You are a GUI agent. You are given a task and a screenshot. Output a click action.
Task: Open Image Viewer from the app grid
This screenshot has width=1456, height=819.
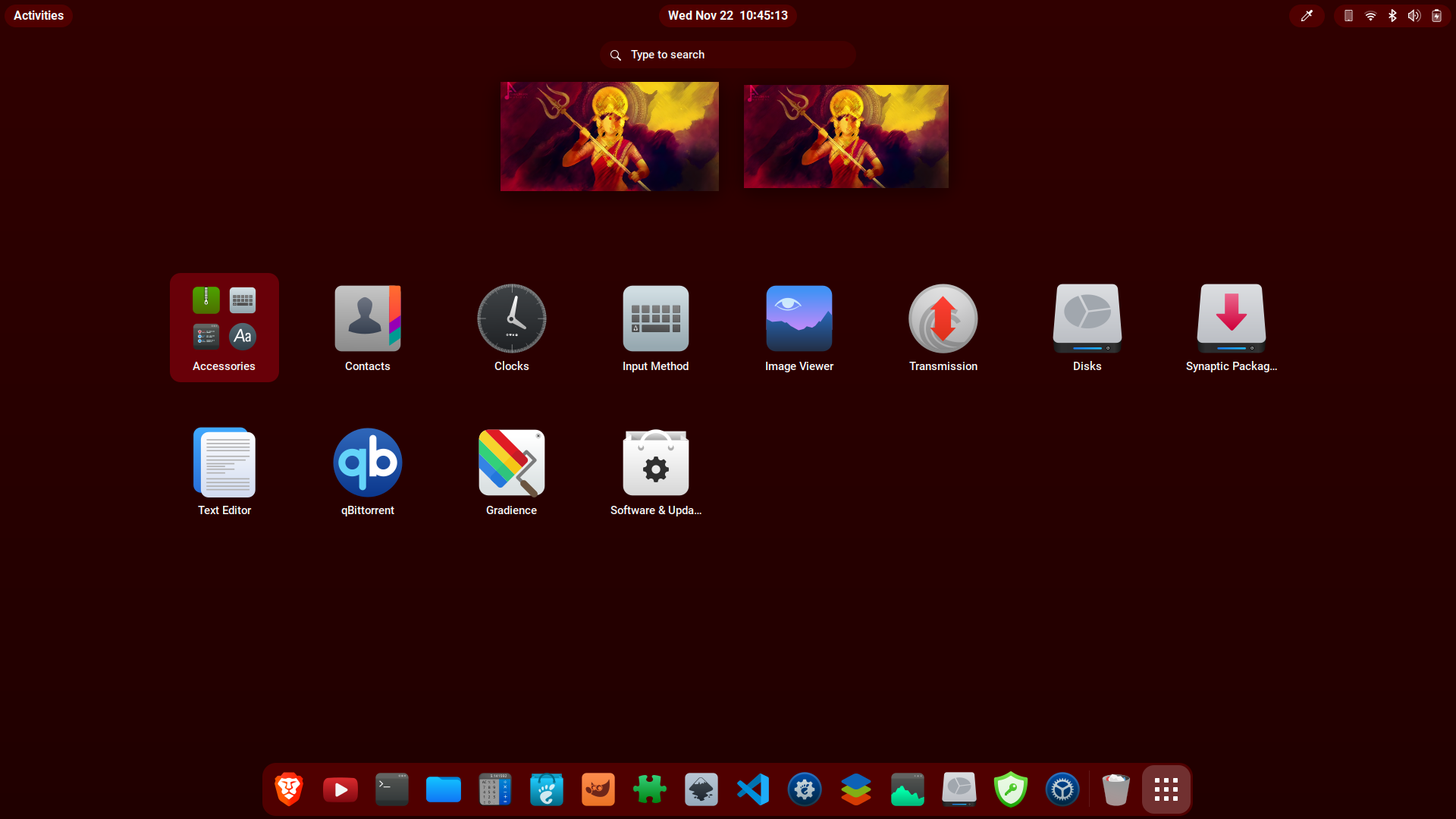(x=799, y=328)
